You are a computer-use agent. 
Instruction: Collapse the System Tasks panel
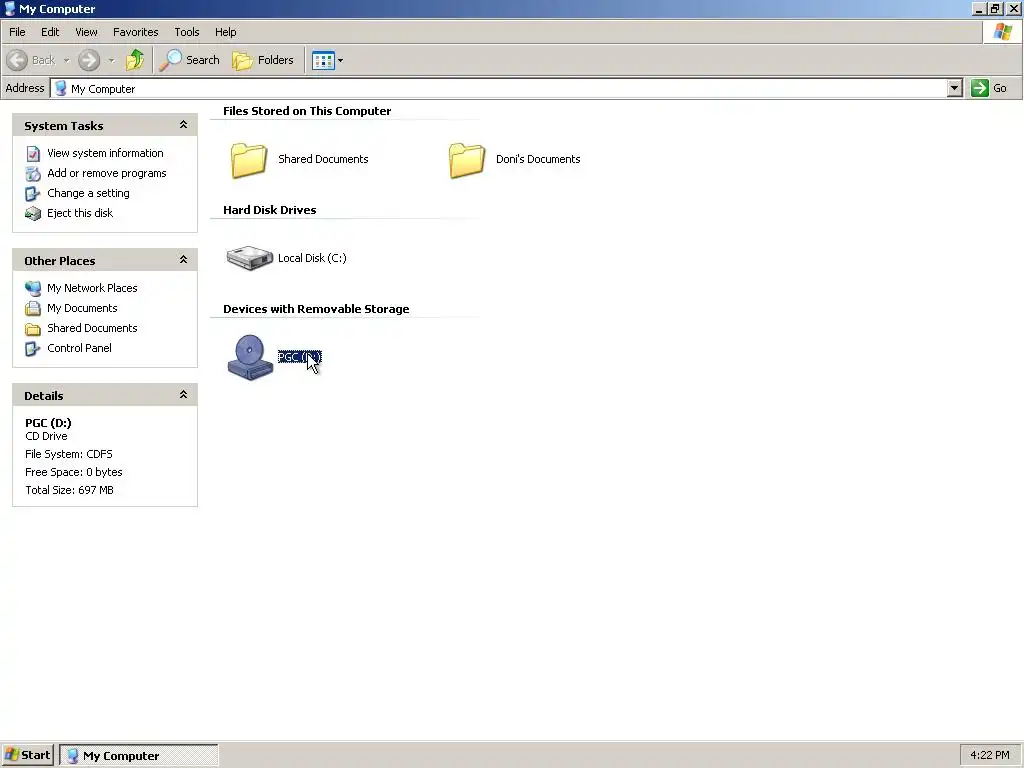pos(184,125)
